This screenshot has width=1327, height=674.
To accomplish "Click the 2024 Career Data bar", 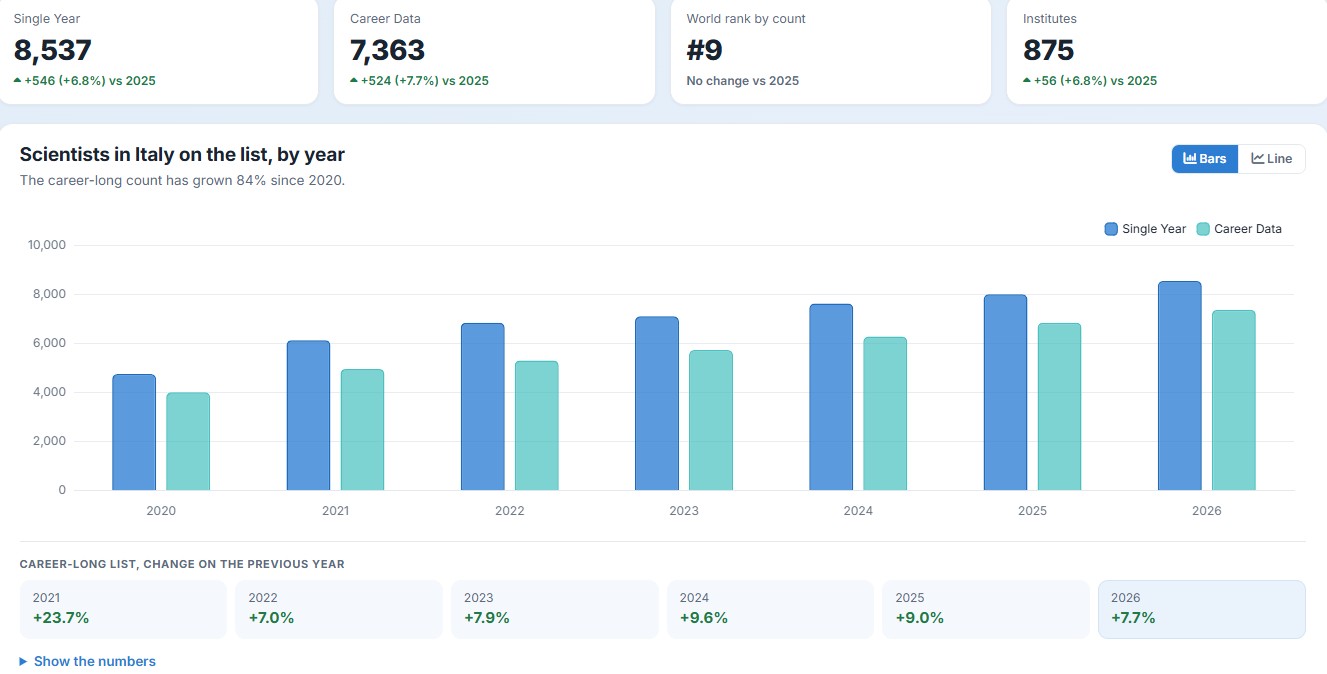I will (x=885, y=414).
